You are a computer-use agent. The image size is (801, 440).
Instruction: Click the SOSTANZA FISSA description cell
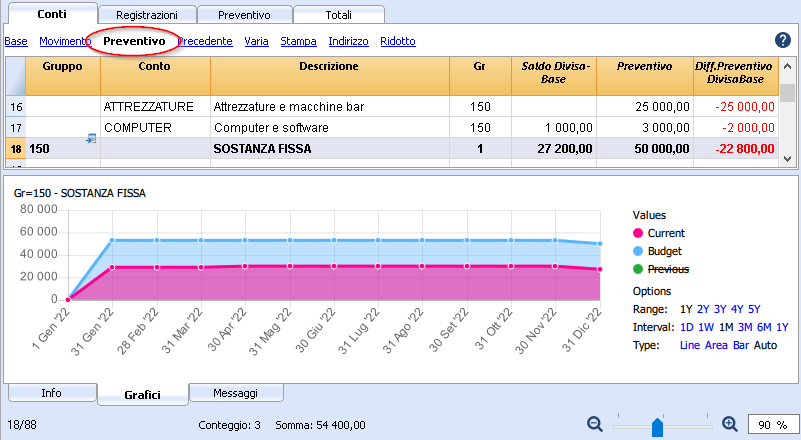(x=329, y=149)
